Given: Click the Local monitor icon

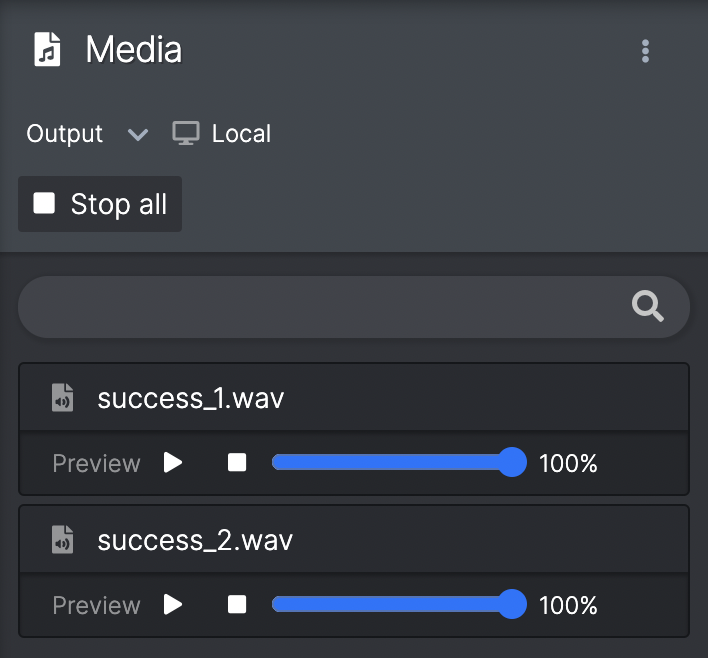Looking at the screenshot, I should (x=186, y=133).
